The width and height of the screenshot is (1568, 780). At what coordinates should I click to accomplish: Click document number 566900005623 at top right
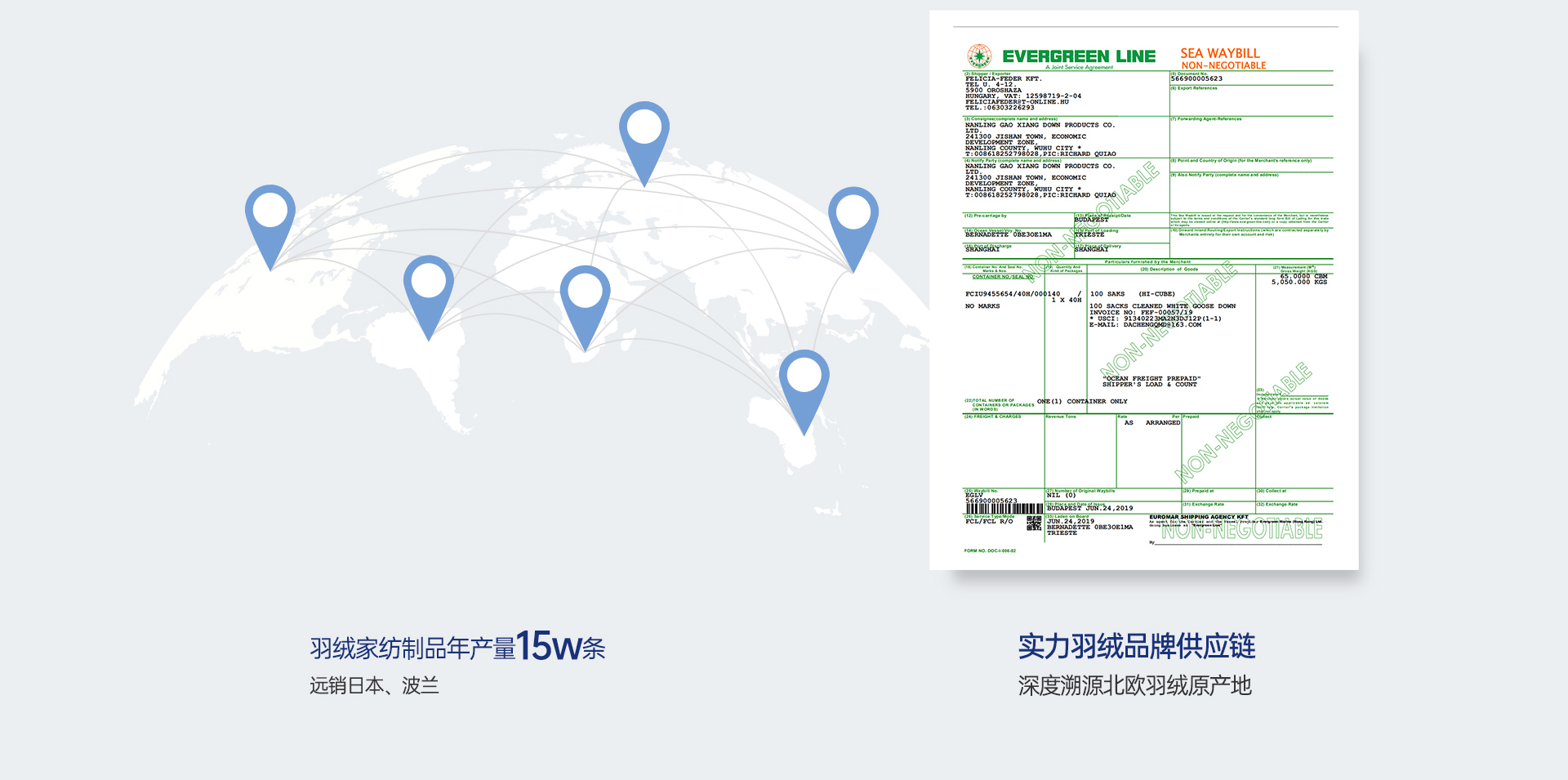1196,79
